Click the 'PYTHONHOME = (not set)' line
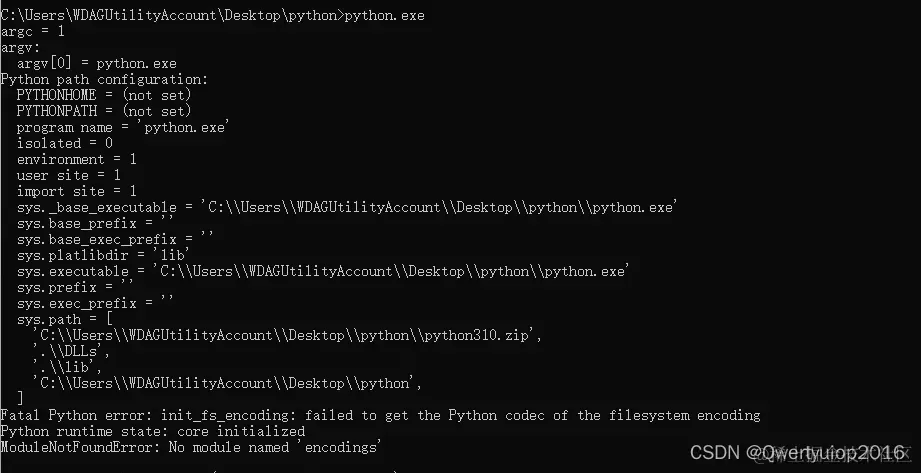 pos(104,95)
